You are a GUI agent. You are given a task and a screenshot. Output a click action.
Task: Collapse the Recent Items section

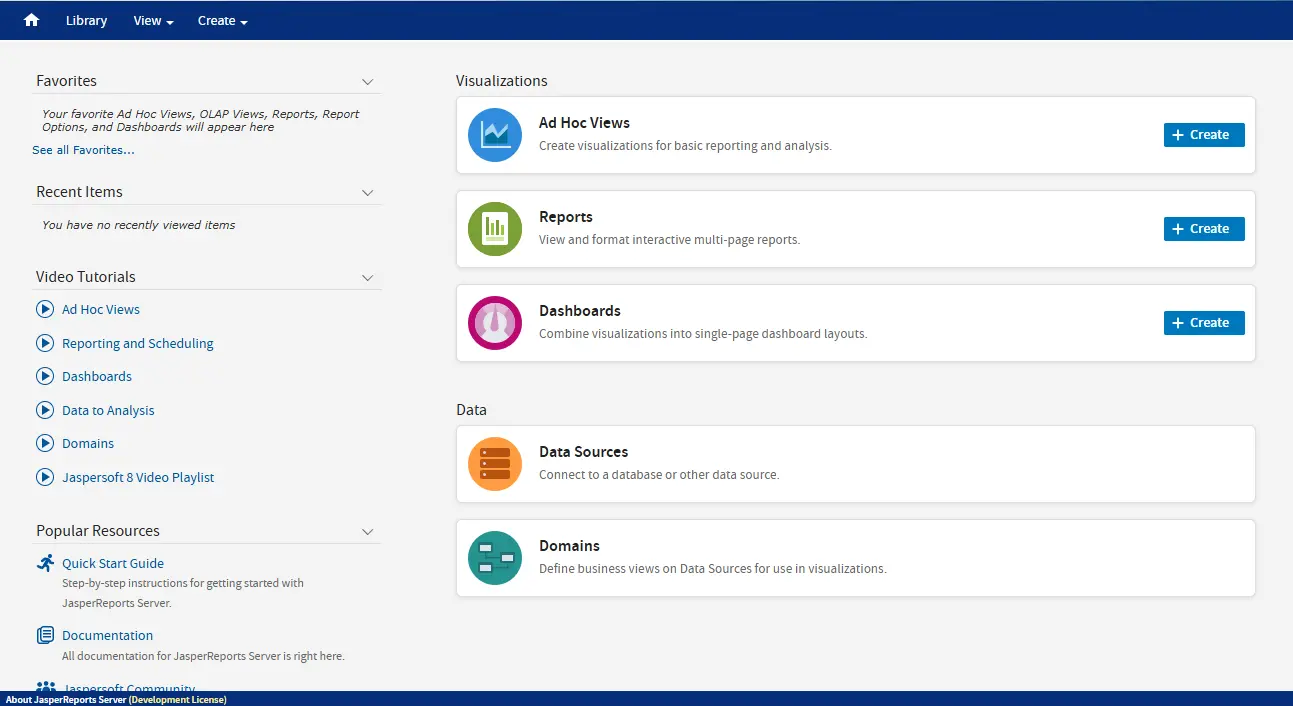pyautogui.click(x=367, y=193)
